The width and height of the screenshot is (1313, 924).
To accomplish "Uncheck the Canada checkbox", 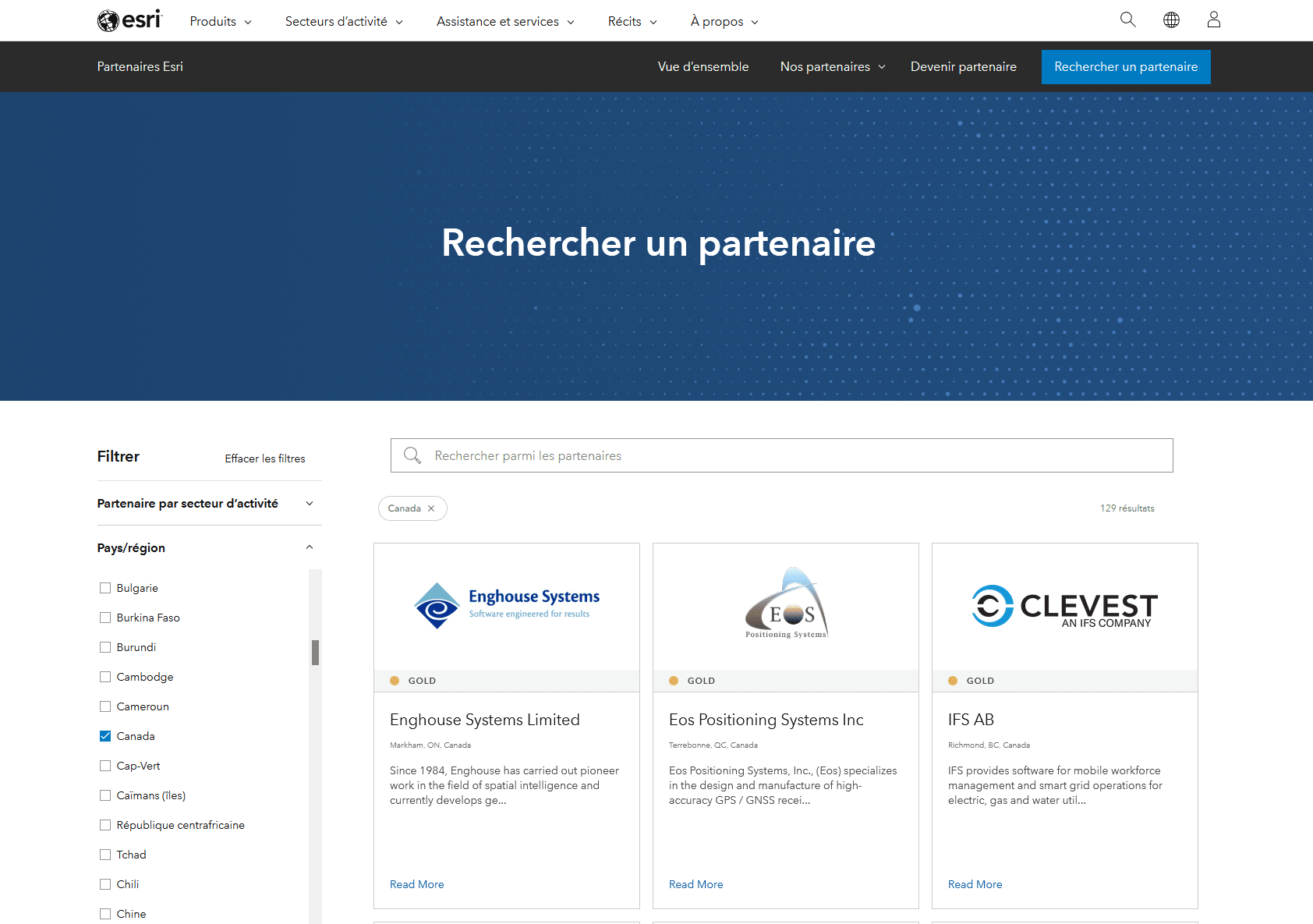I will coord(105,736).
